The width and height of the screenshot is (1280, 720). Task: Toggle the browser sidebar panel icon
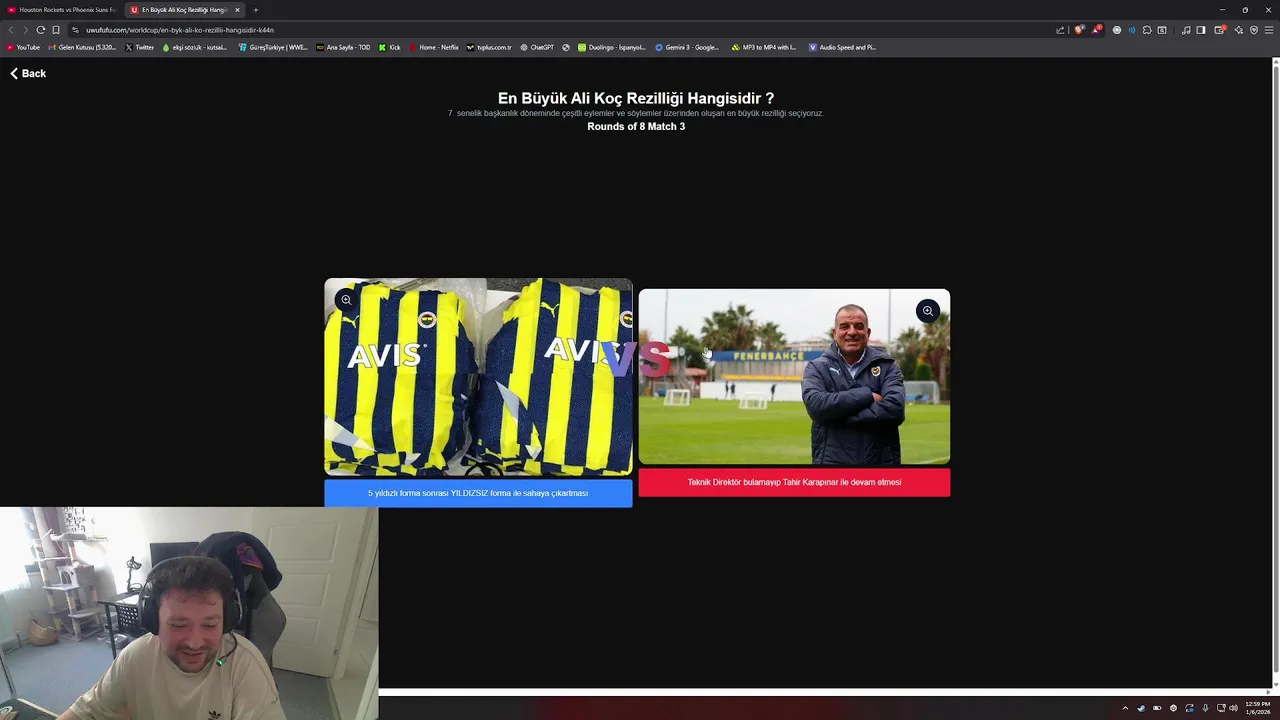pyautogui.click(x=1201, y=30)
